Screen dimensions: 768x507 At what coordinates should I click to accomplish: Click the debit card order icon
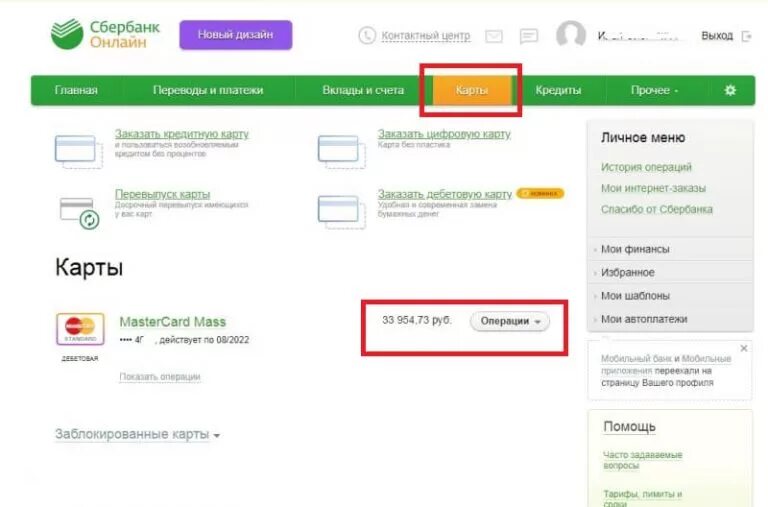[341, 212]
